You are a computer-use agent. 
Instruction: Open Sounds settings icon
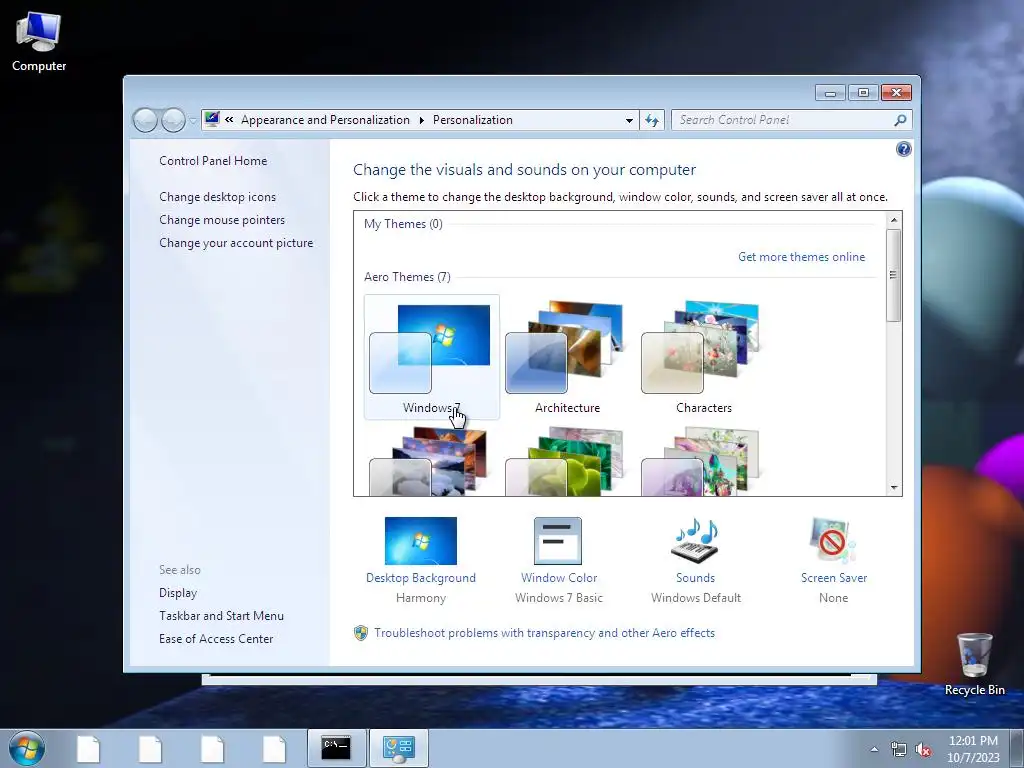(x=695, y=541)
